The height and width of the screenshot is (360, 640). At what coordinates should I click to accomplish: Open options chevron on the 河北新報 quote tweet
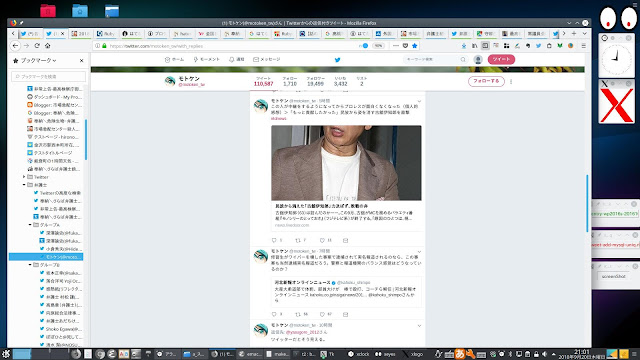[419, 252]
